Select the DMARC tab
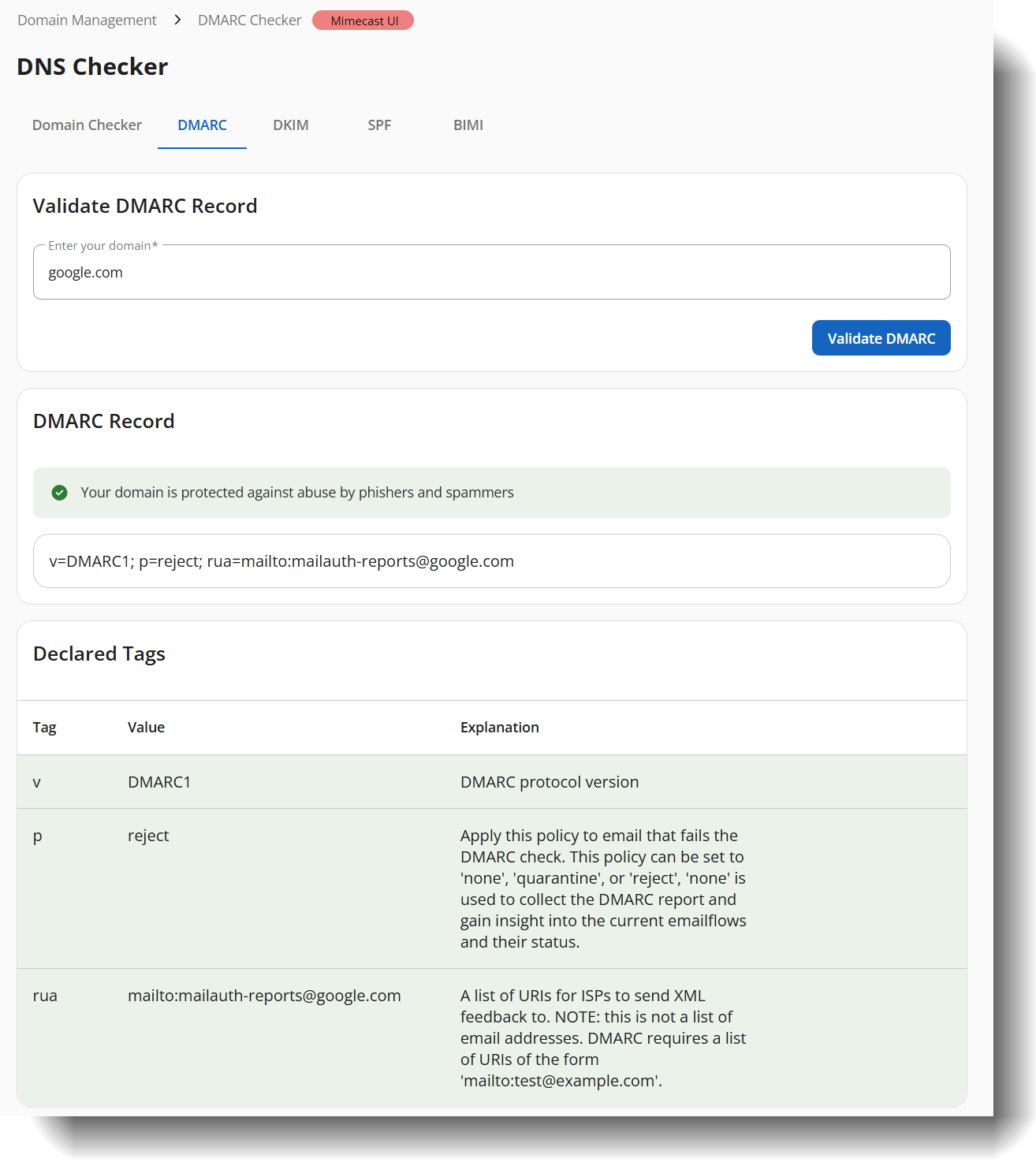 (x=202, y=125)
